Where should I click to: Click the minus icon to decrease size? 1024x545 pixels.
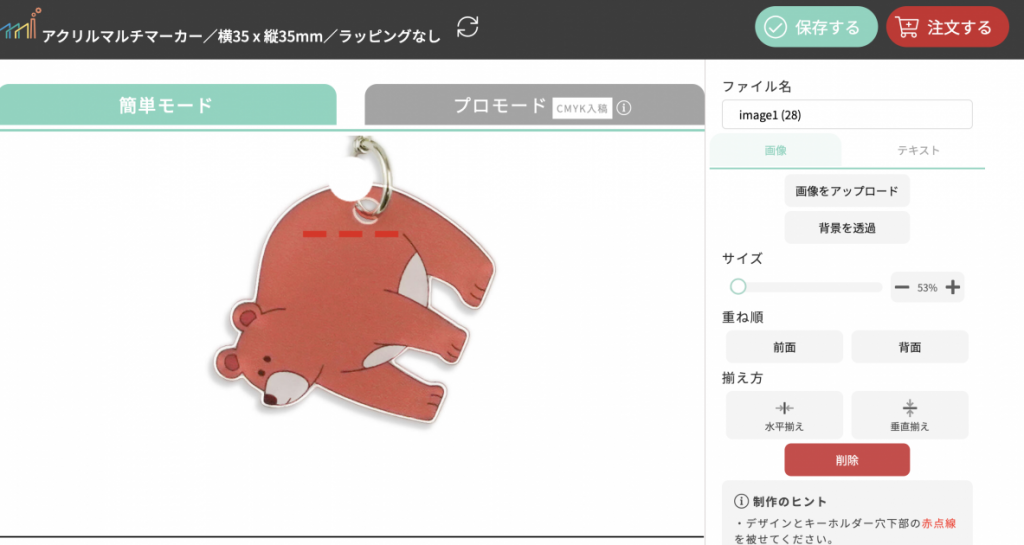[902, 287]
